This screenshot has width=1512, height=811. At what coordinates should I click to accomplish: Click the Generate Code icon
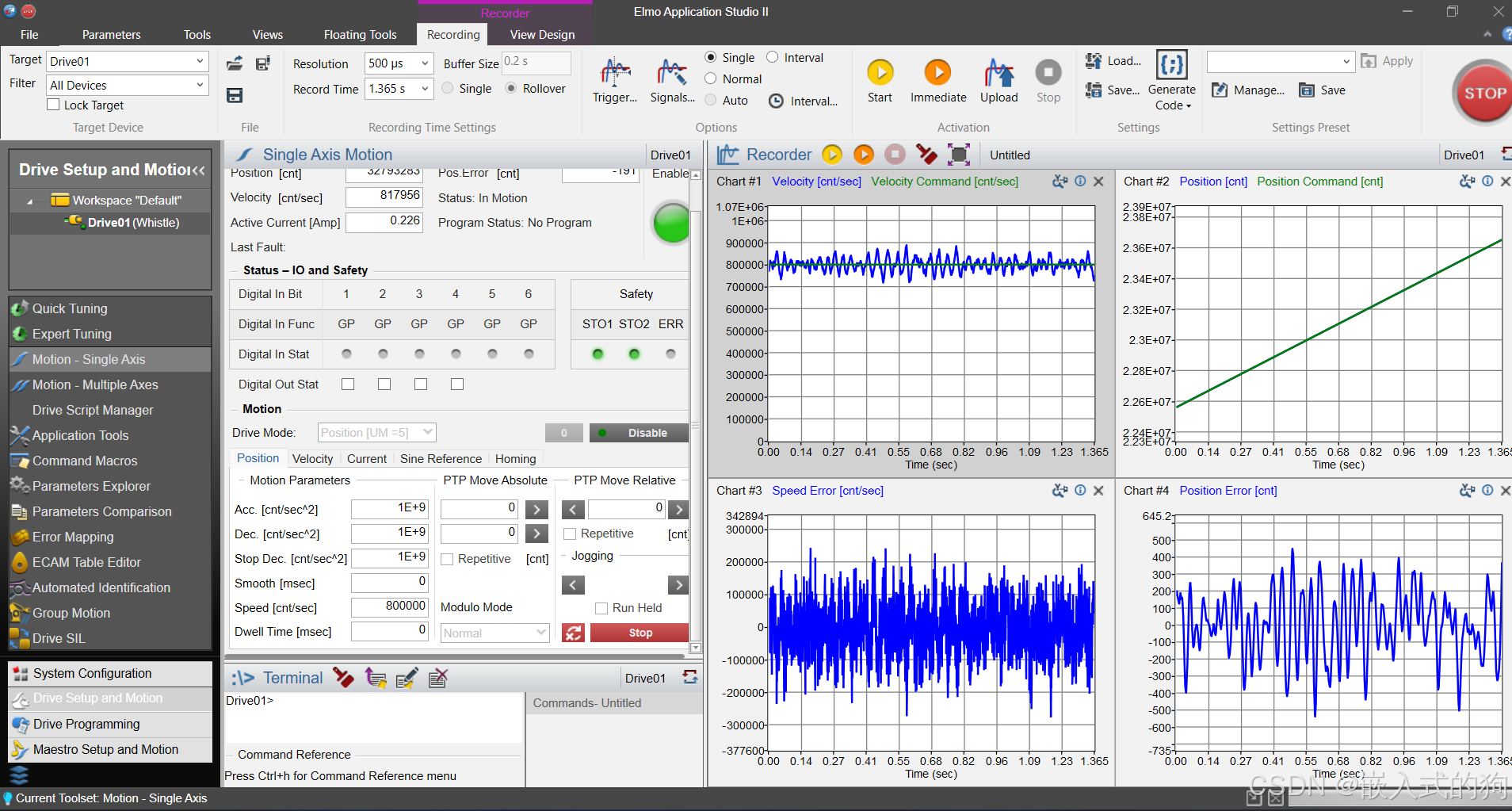1171,64
